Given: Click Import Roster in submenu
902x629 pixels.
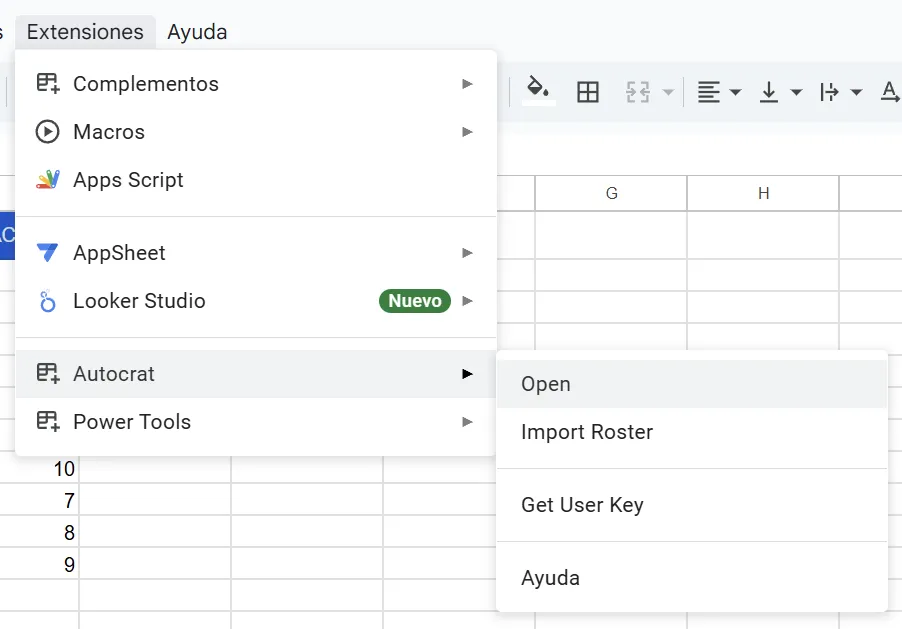Looking at the screenshot, I should pyautogui.click(x=692, y=432).
